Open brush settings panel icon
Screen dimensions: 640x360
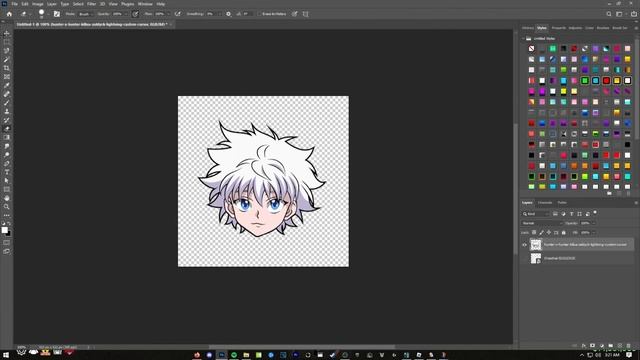(57, 14)
